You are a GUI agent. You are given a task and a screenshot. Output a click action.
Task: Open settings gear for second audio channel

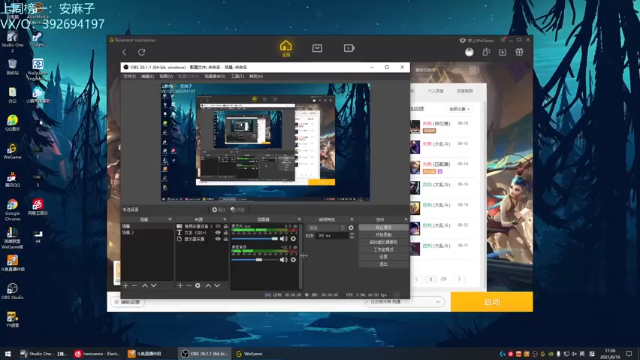pyautogui.click(x=293, y=260)
